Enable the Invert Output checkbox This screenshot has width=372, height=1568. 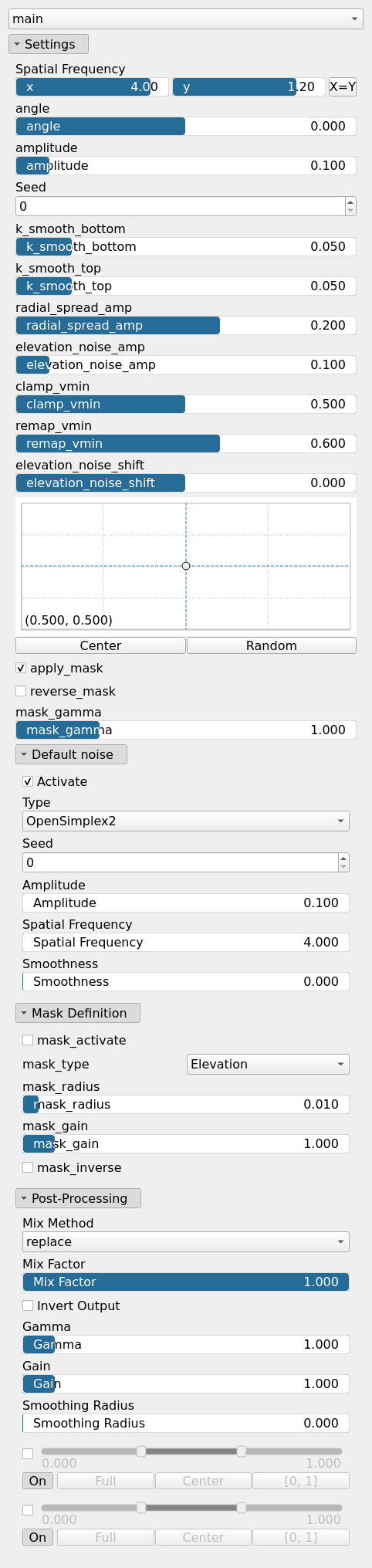pyautogui.click(x=28, y=1306)
